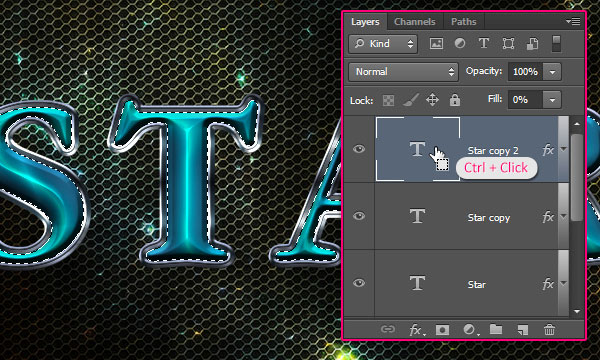This screenshot has width=600, height=360.
Task: Click the Star copy 2 type thumbnail
Action: click(x=418, y=149)
